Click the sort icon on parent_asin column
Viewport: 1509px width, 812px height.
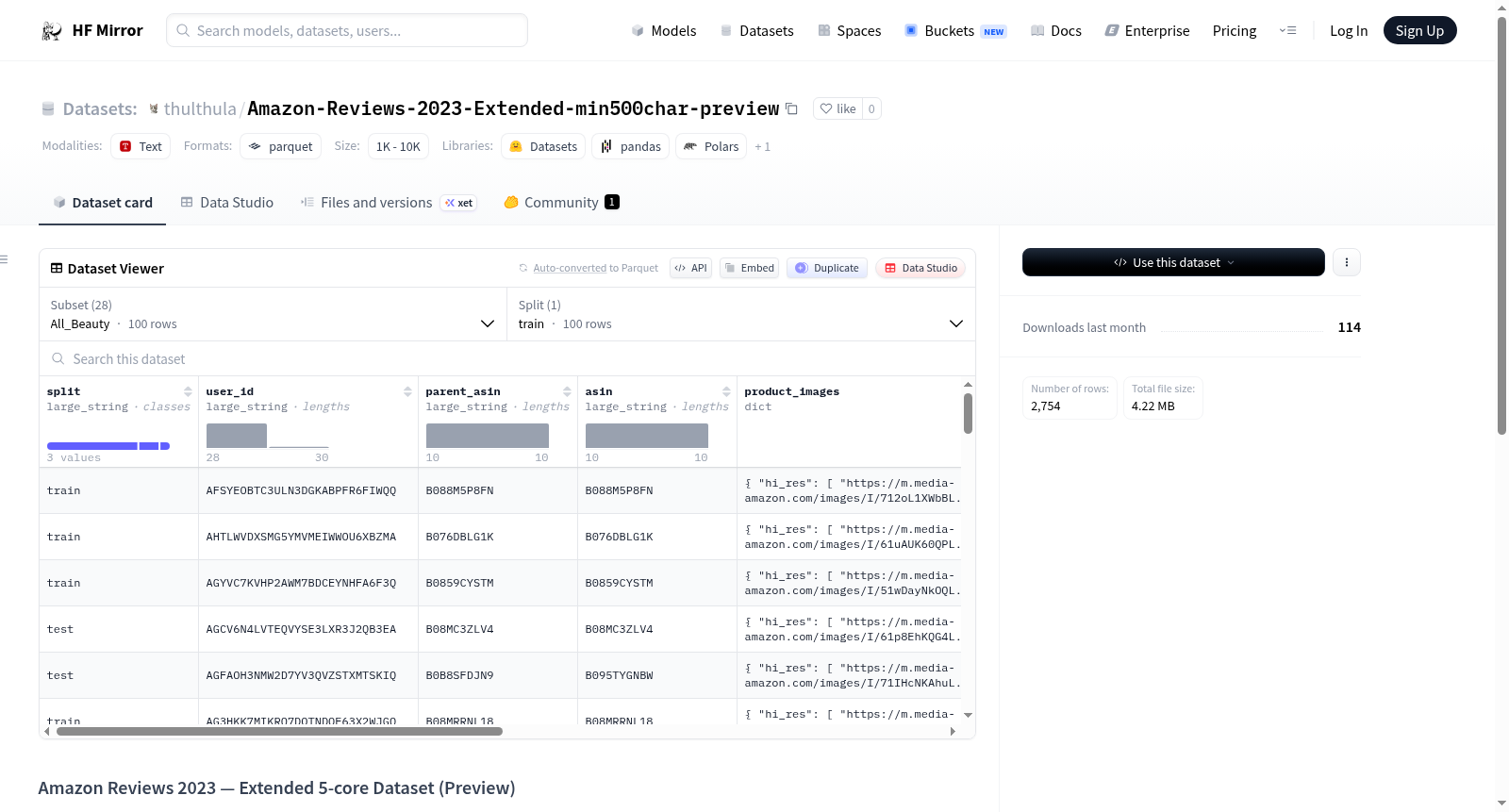567,391
